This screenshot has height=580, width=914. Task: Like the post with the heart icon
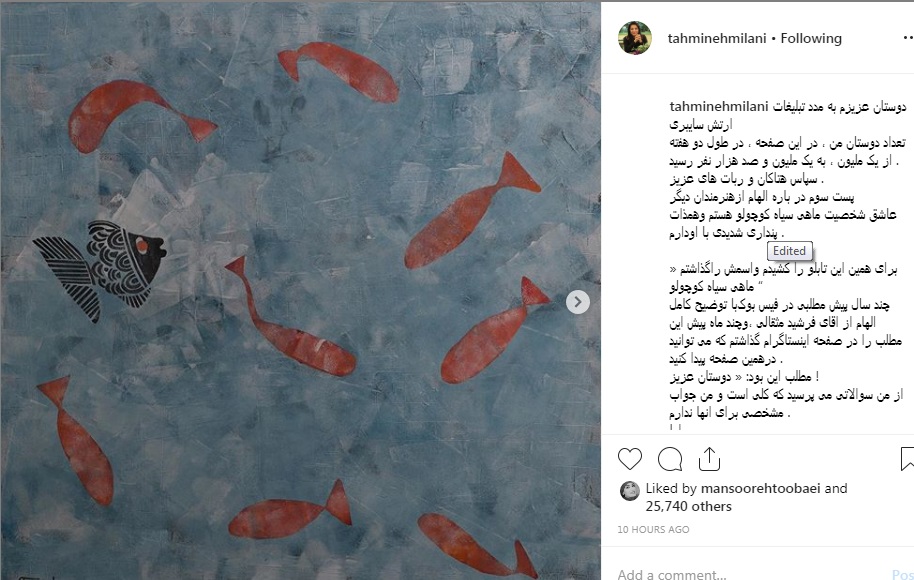click(630, 459)
